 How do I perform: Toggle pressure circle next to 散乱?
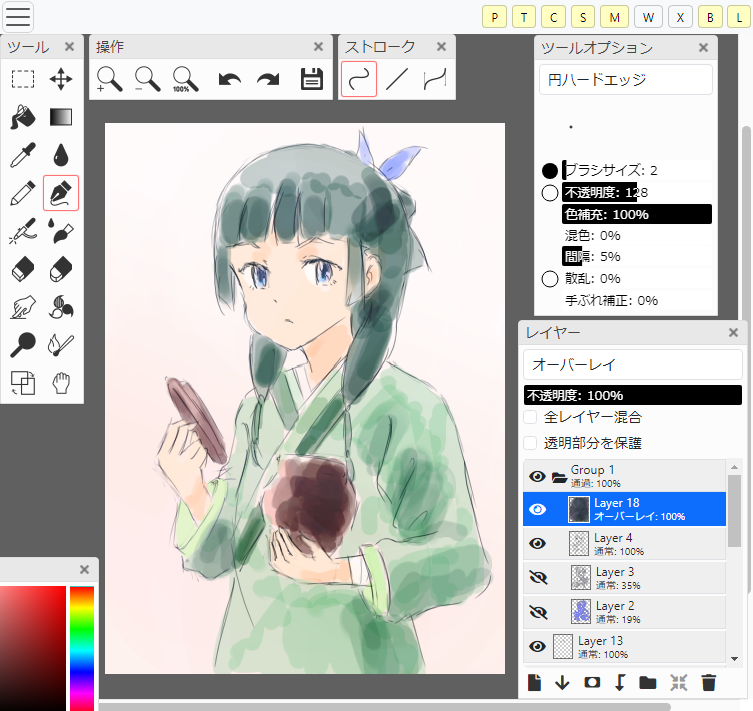pyautogui.click(x=550, y=278)
